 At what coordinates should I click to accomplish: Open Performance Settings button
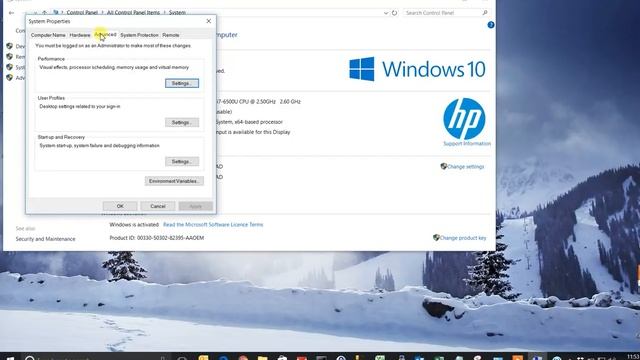coord(182,83)
